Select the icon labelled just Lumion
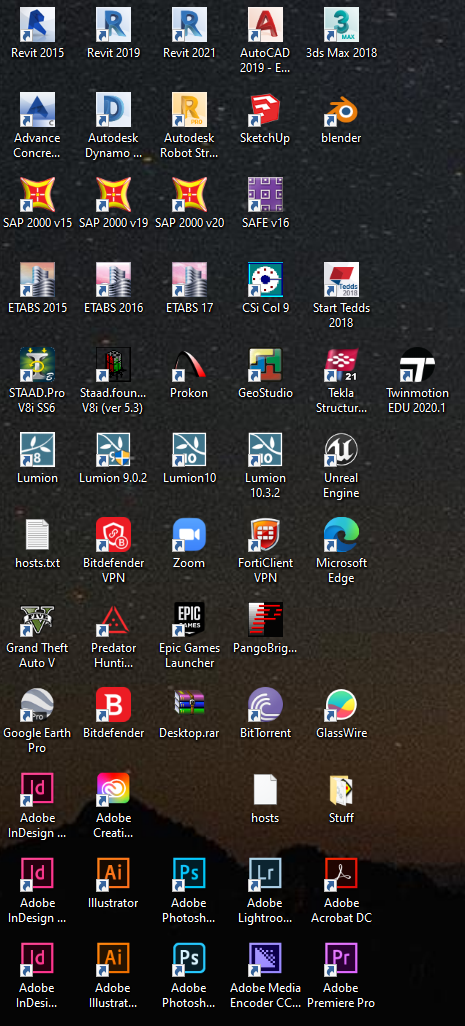 [x=37, y=450]
